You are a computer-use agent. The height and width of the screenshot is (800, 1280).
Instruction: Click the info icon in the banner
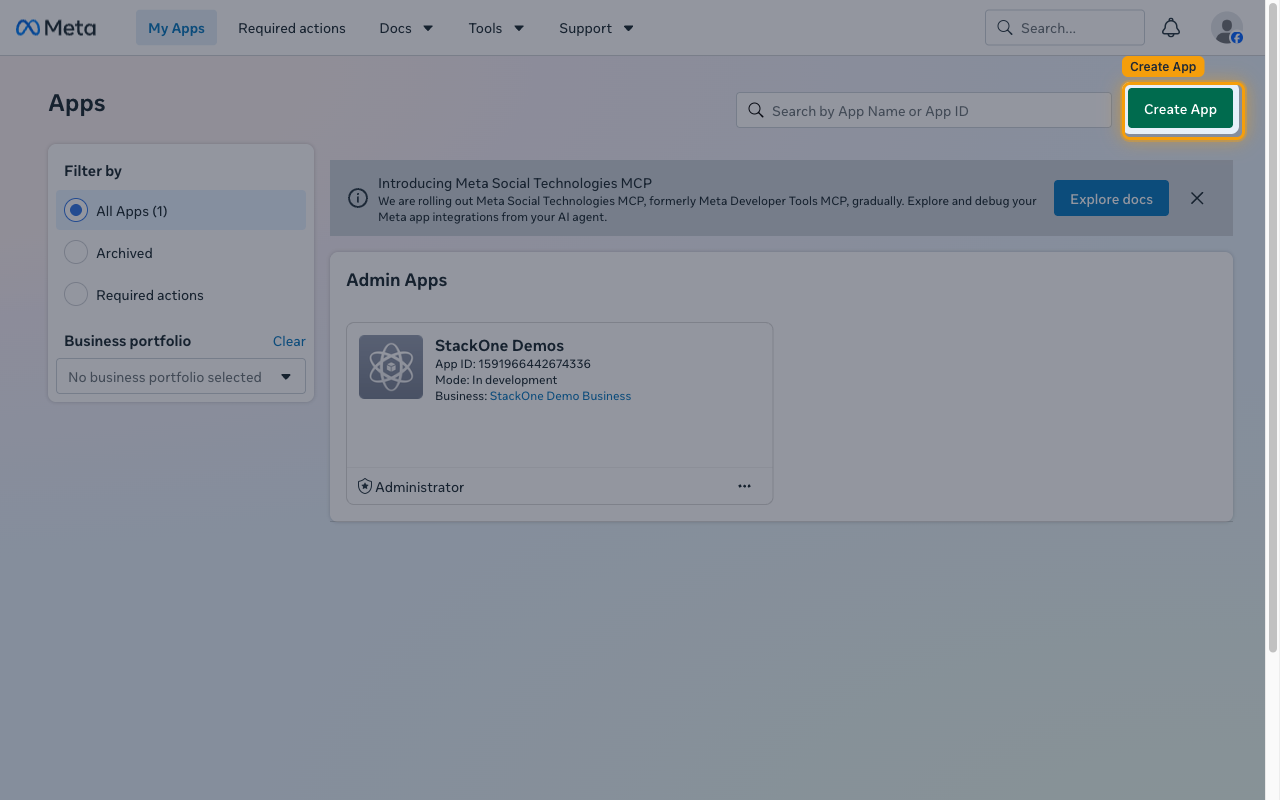pyautogui.click(x=357, y=198)
